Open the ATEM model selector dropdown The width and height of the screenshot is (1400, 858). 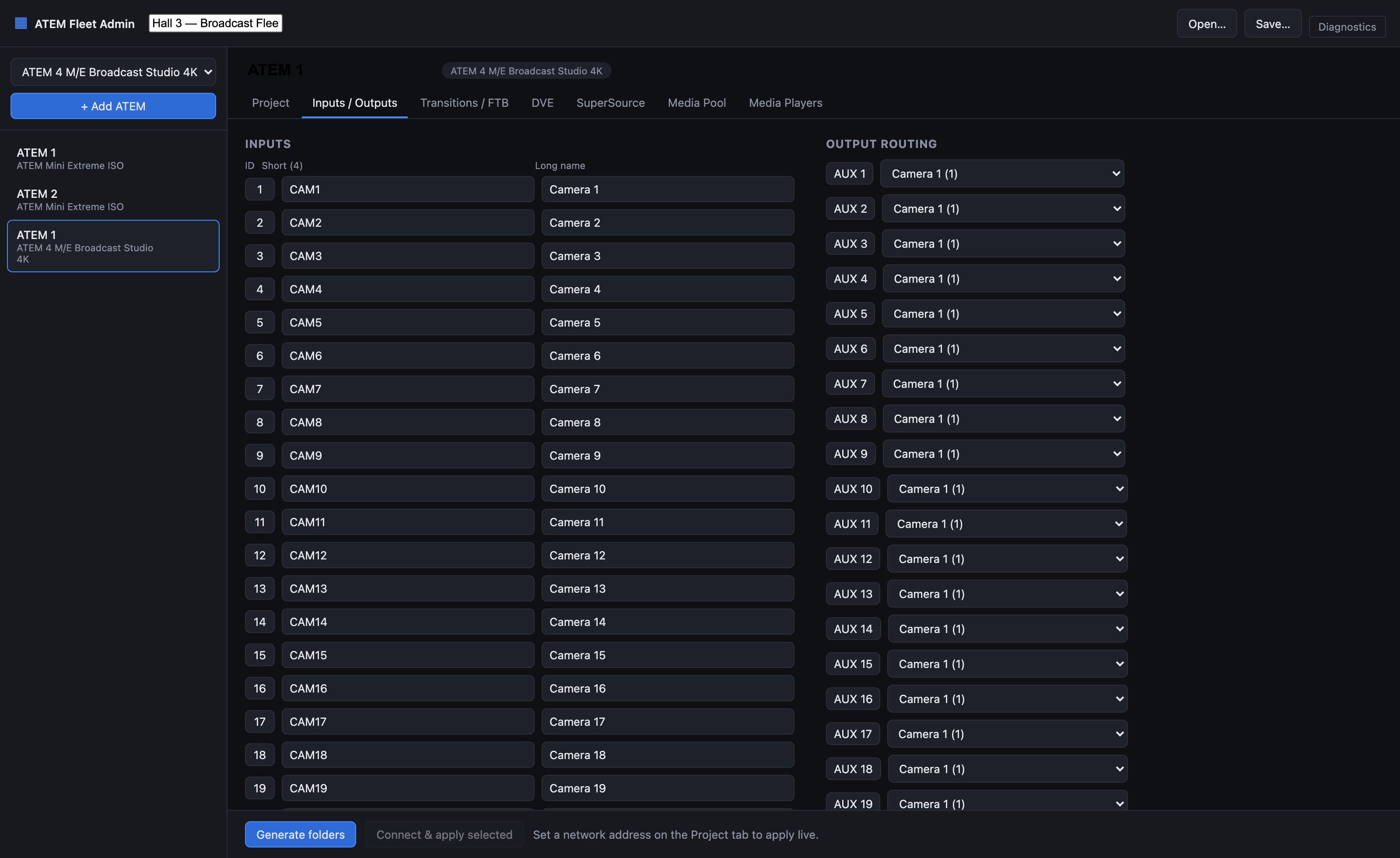tap(113, 72)
